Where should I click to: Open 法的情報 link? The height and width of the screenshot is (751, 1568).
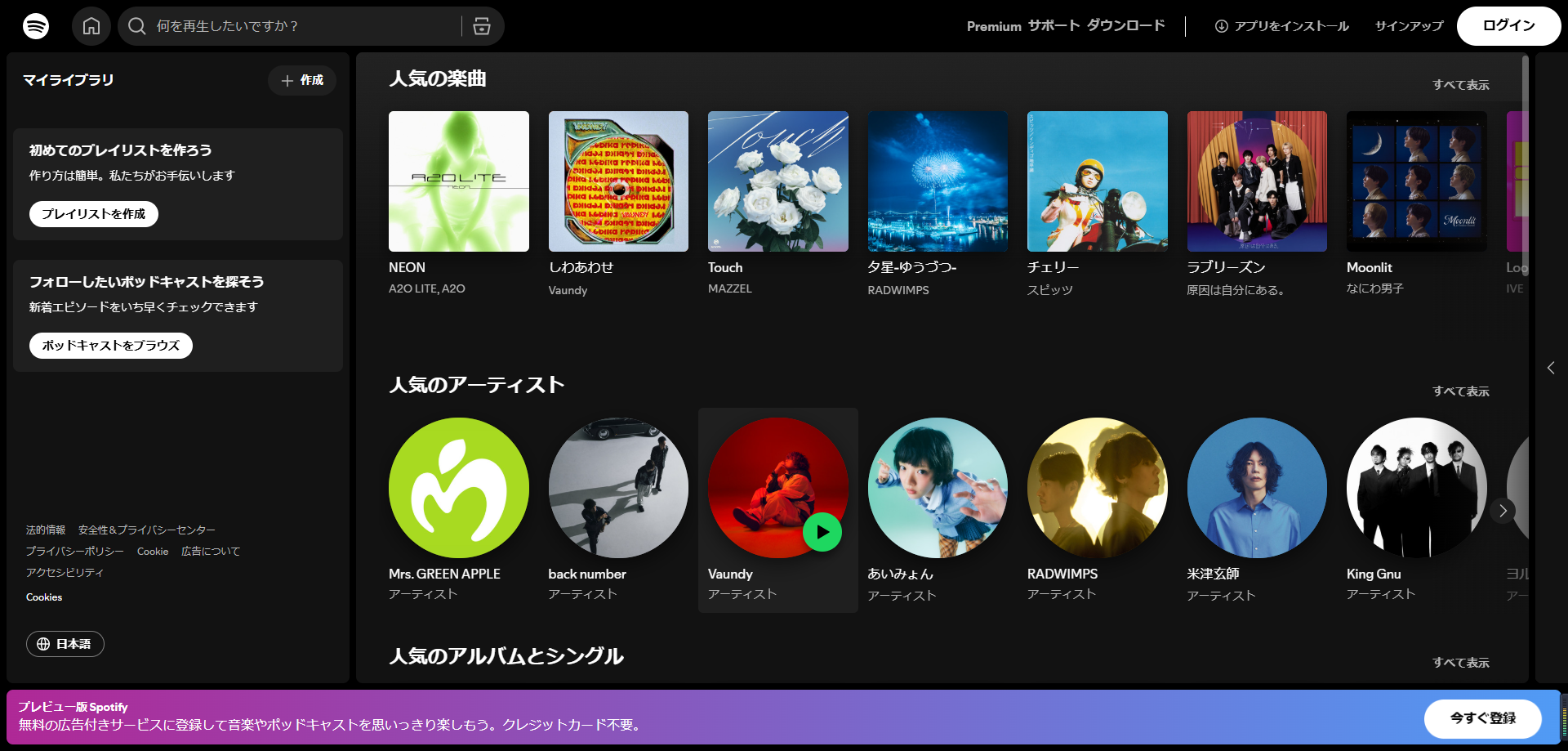[x=46, y=530]
